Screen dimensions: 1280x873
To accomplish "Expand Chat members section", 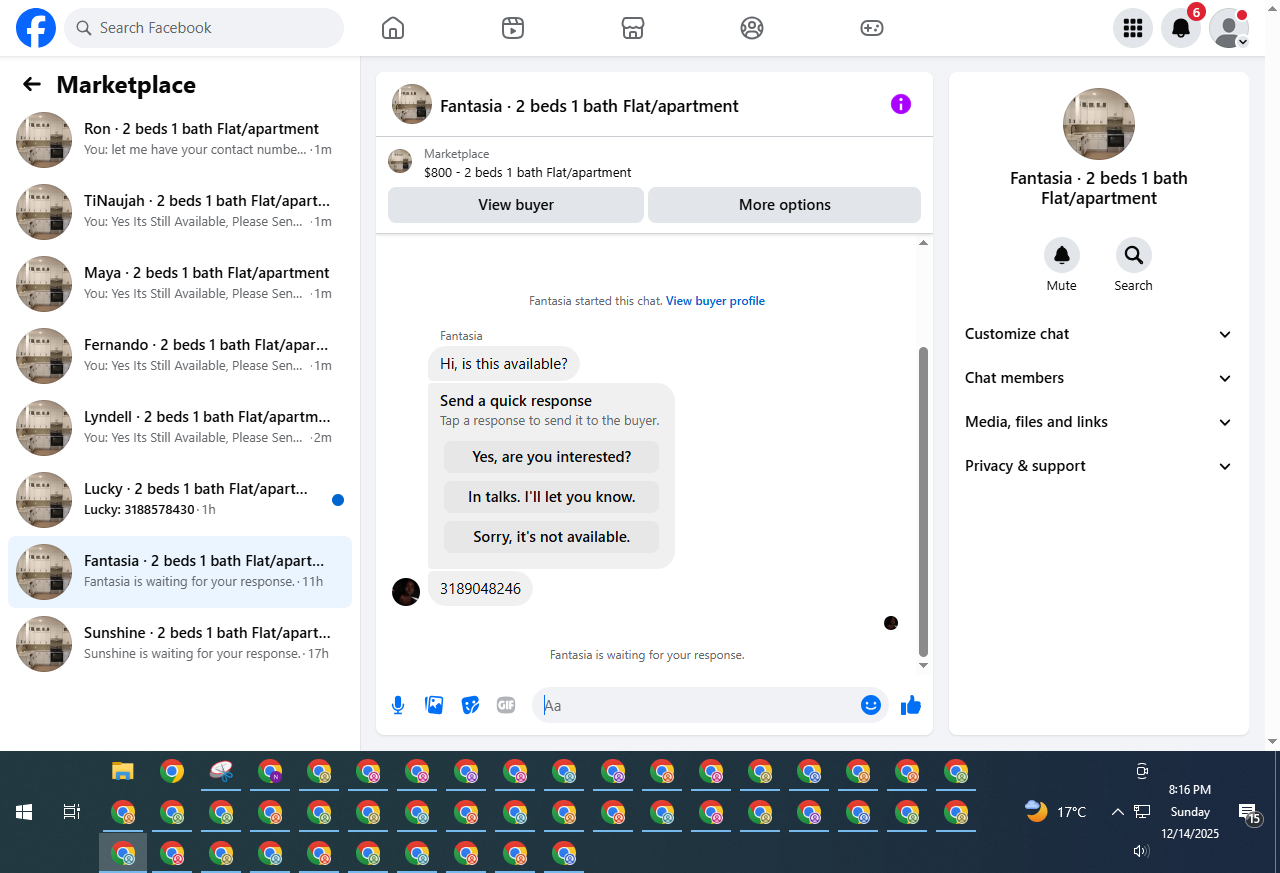I will click(1098, 378).
